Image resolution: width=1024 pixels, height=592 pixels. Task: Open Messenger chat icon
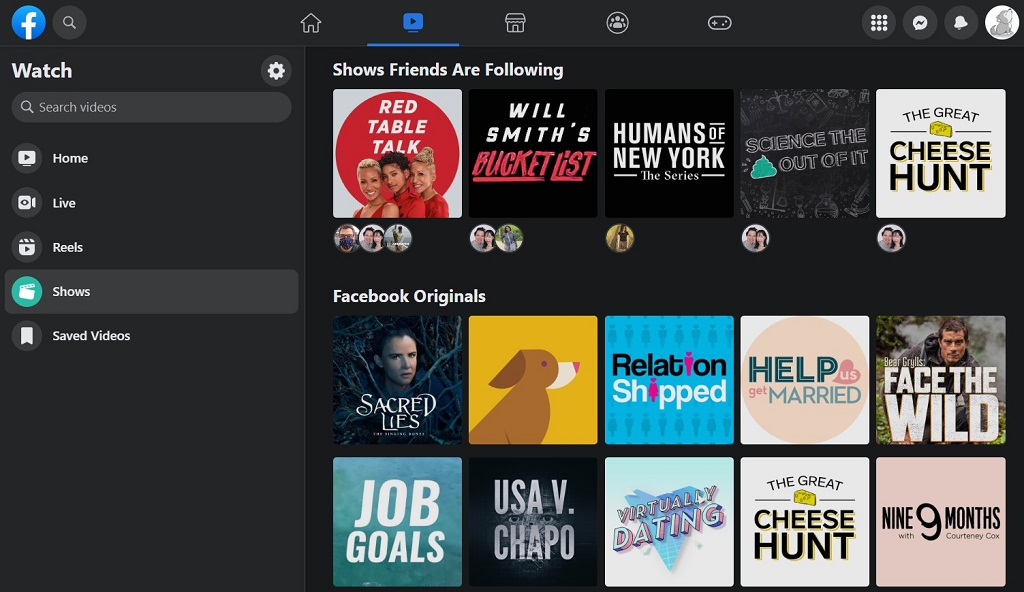pos(920,23)
